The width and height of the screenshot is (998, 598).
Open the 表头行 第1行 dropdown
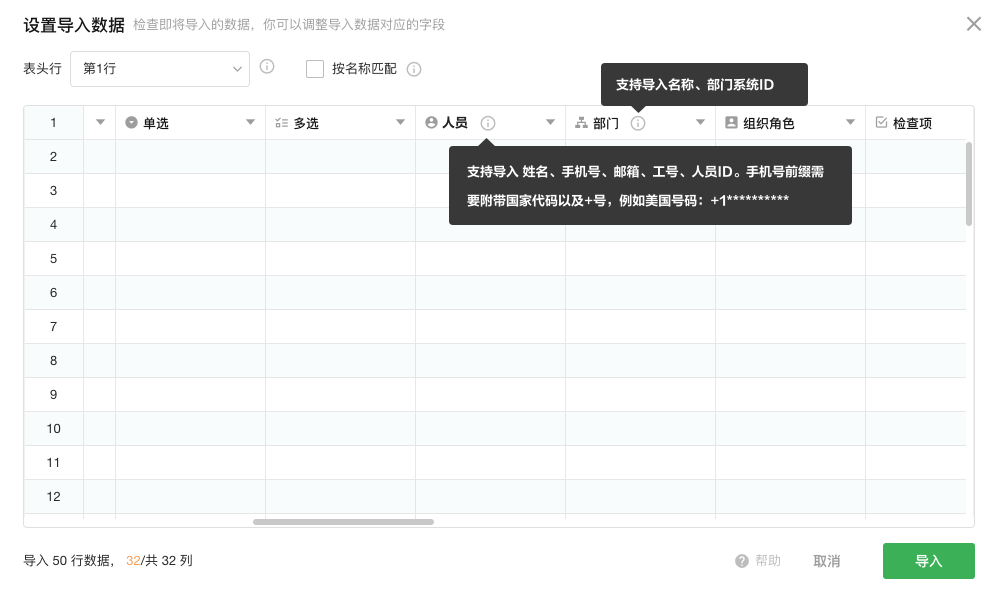[x=160, y=69]
